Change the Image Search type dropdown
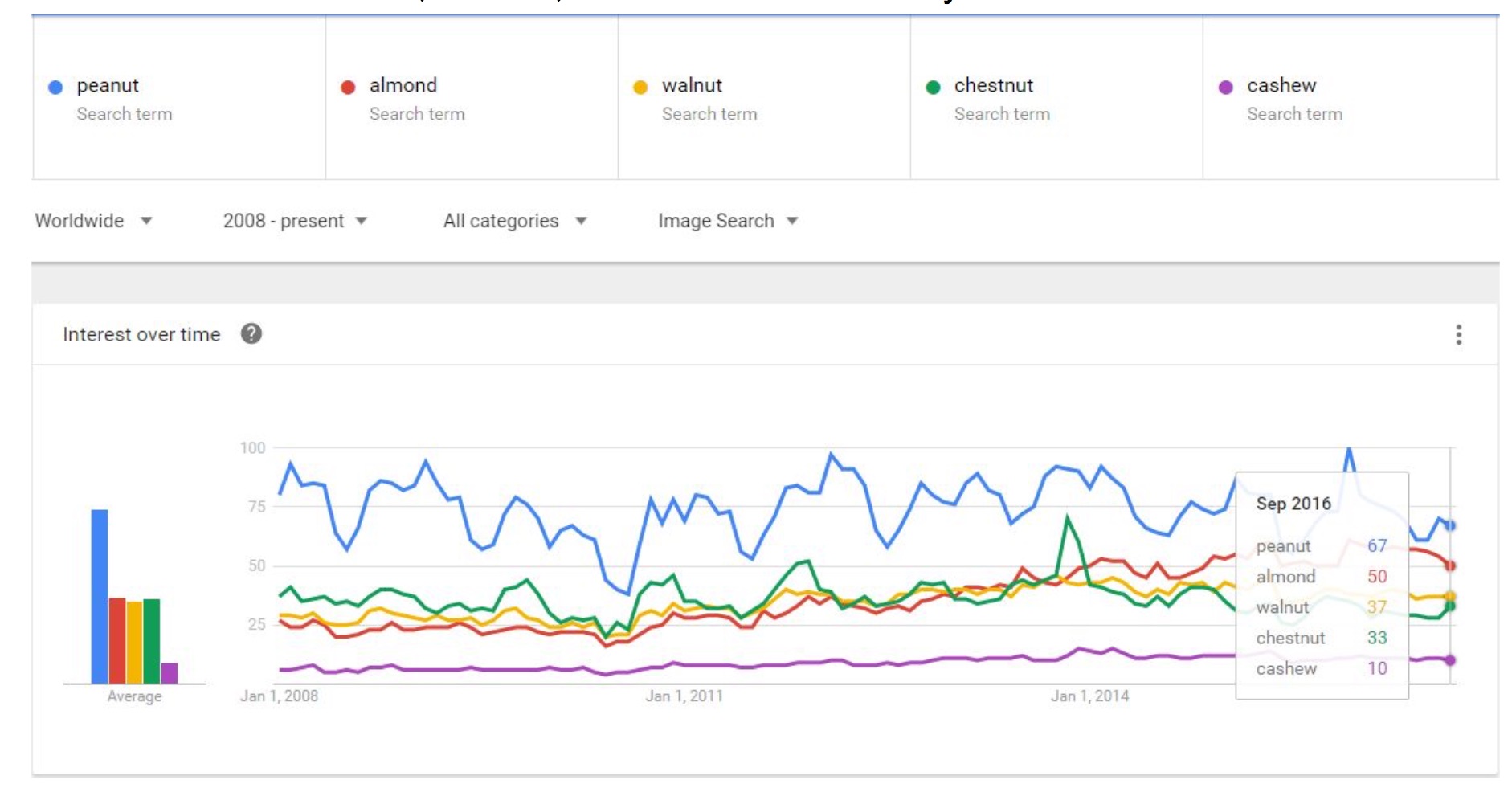The height and width of the screenshot is (792, 1512). (728, 221)
